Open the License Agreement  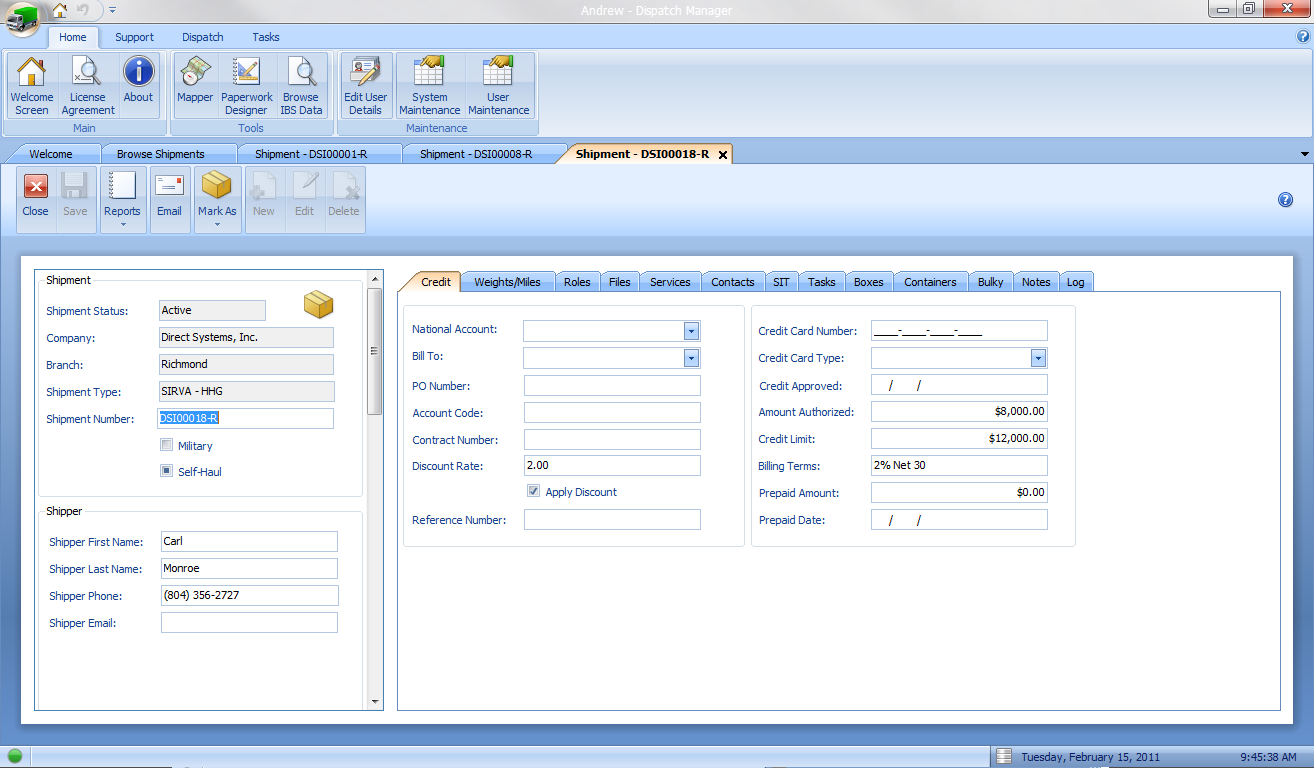(x=88, y=84)
